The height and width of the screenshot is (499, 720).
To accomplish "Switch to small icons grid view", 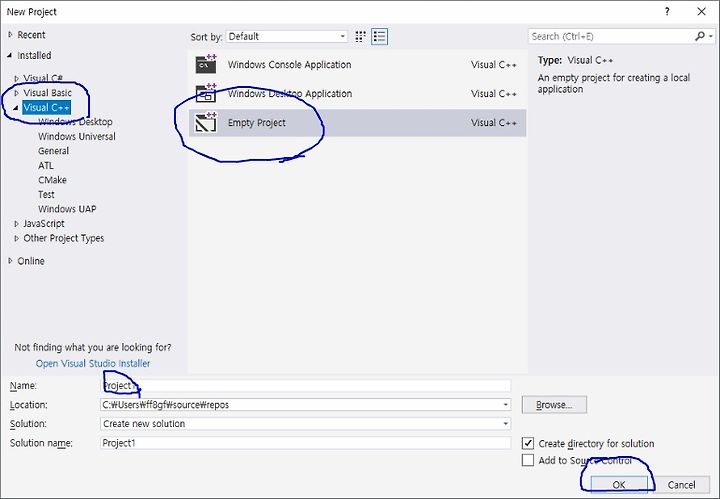I will pos(360,36).
